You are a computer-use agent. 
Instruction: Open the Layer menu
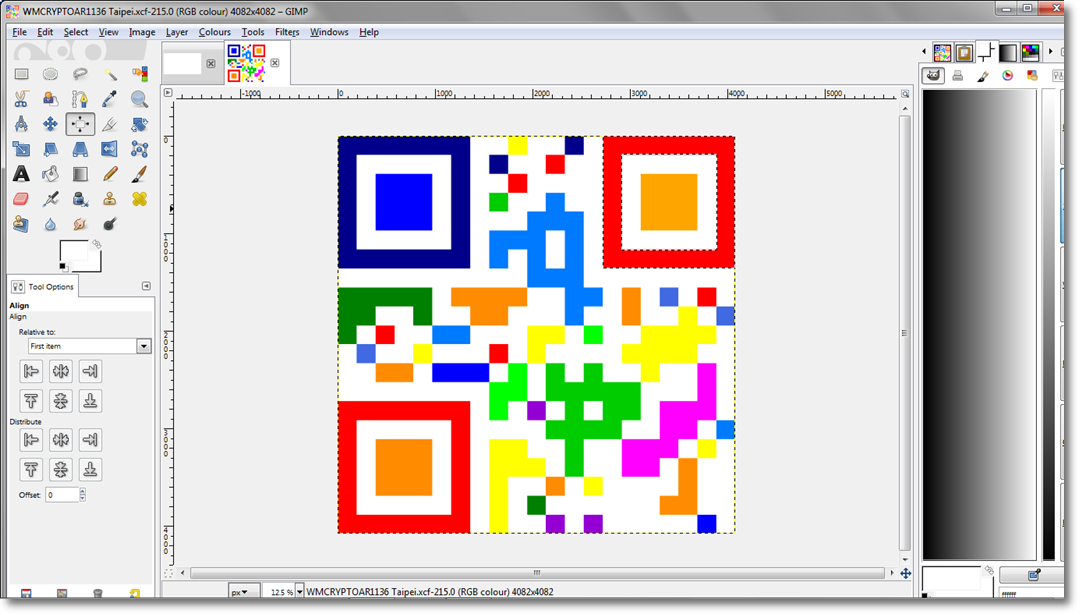pos(176,32)
